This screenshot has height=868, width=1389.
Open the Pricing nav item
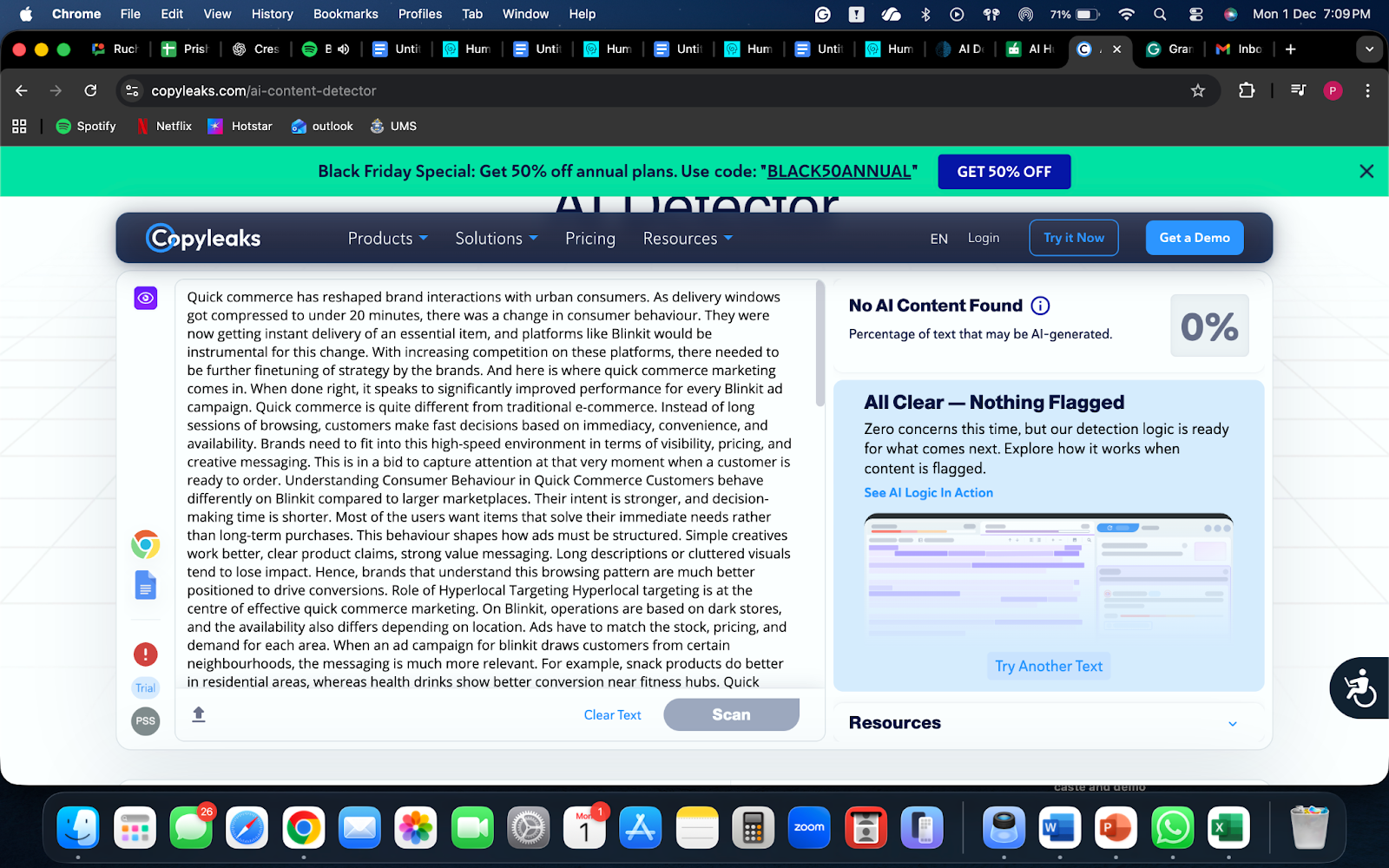click(x=589, y=239)
